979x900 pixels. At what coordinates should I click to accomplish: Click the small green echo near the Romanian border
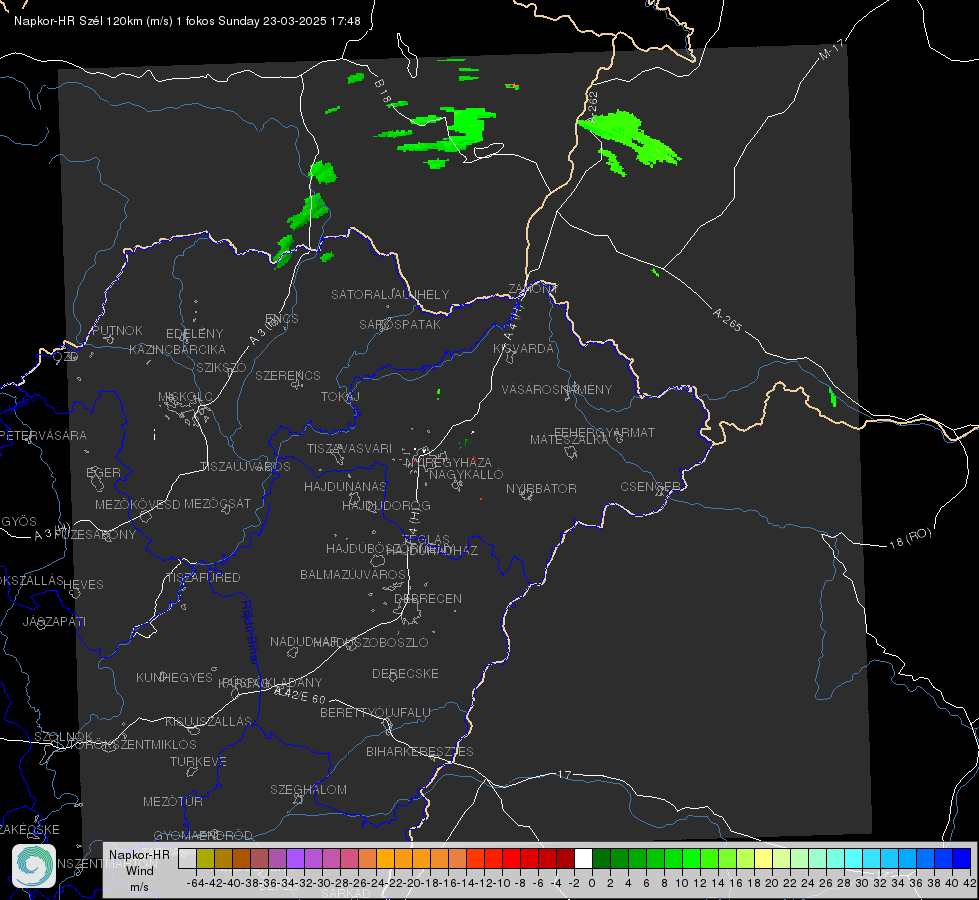[832, 397]
